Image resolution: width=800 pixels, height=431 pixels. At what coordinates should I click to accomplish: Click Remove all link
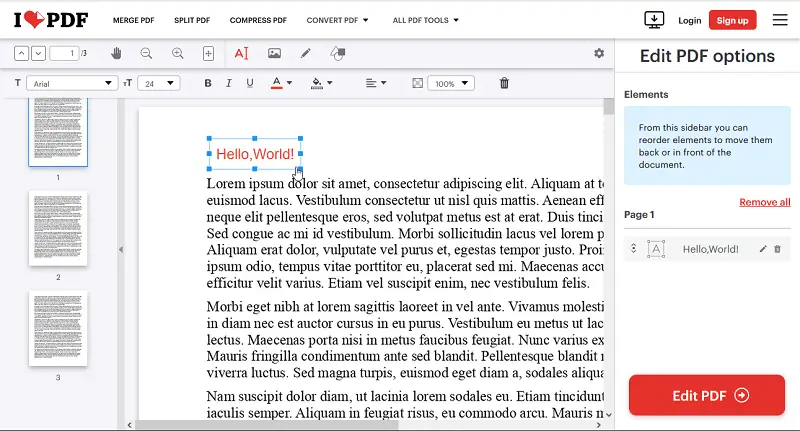click(765, 202)
